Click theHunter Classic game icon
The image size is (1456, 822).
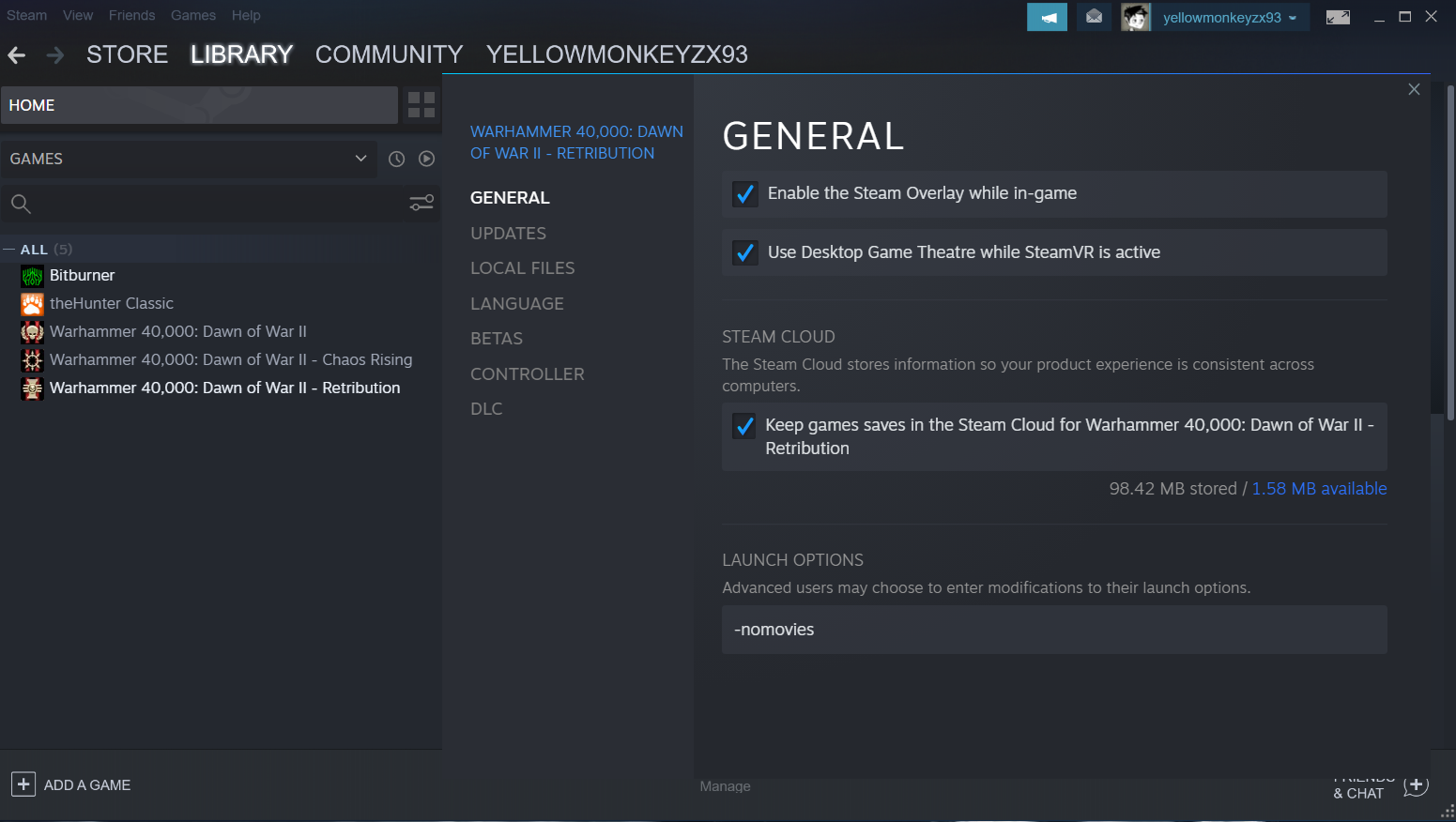[x=32, y=304]
